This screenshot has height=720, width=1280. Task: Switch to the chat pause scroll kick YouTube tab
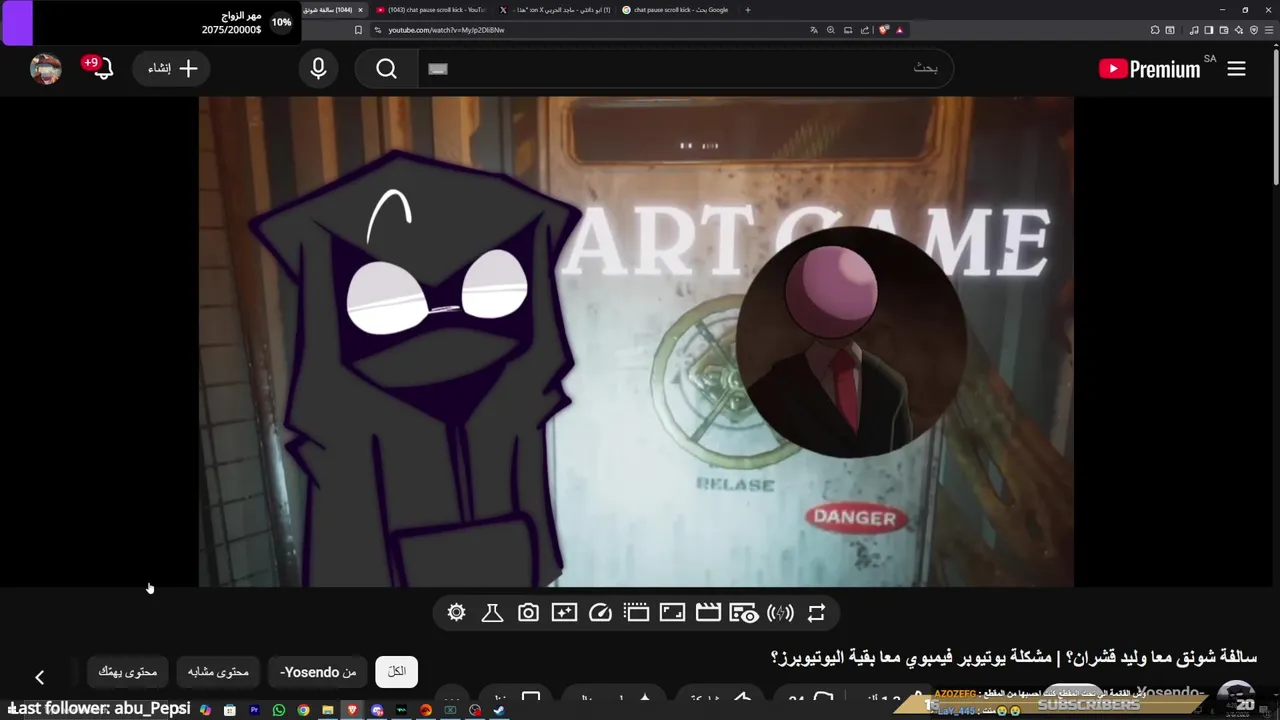pos(431,10)
